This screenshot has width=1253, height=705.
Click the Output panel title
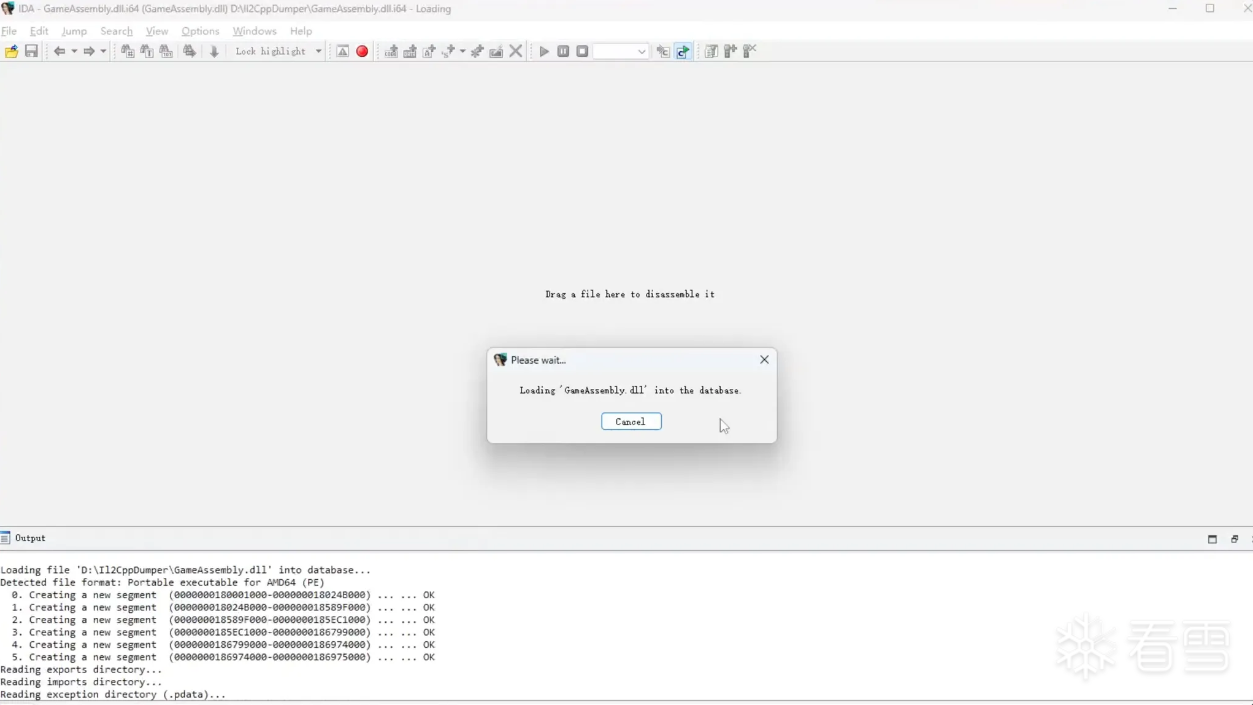click(30, 538)
